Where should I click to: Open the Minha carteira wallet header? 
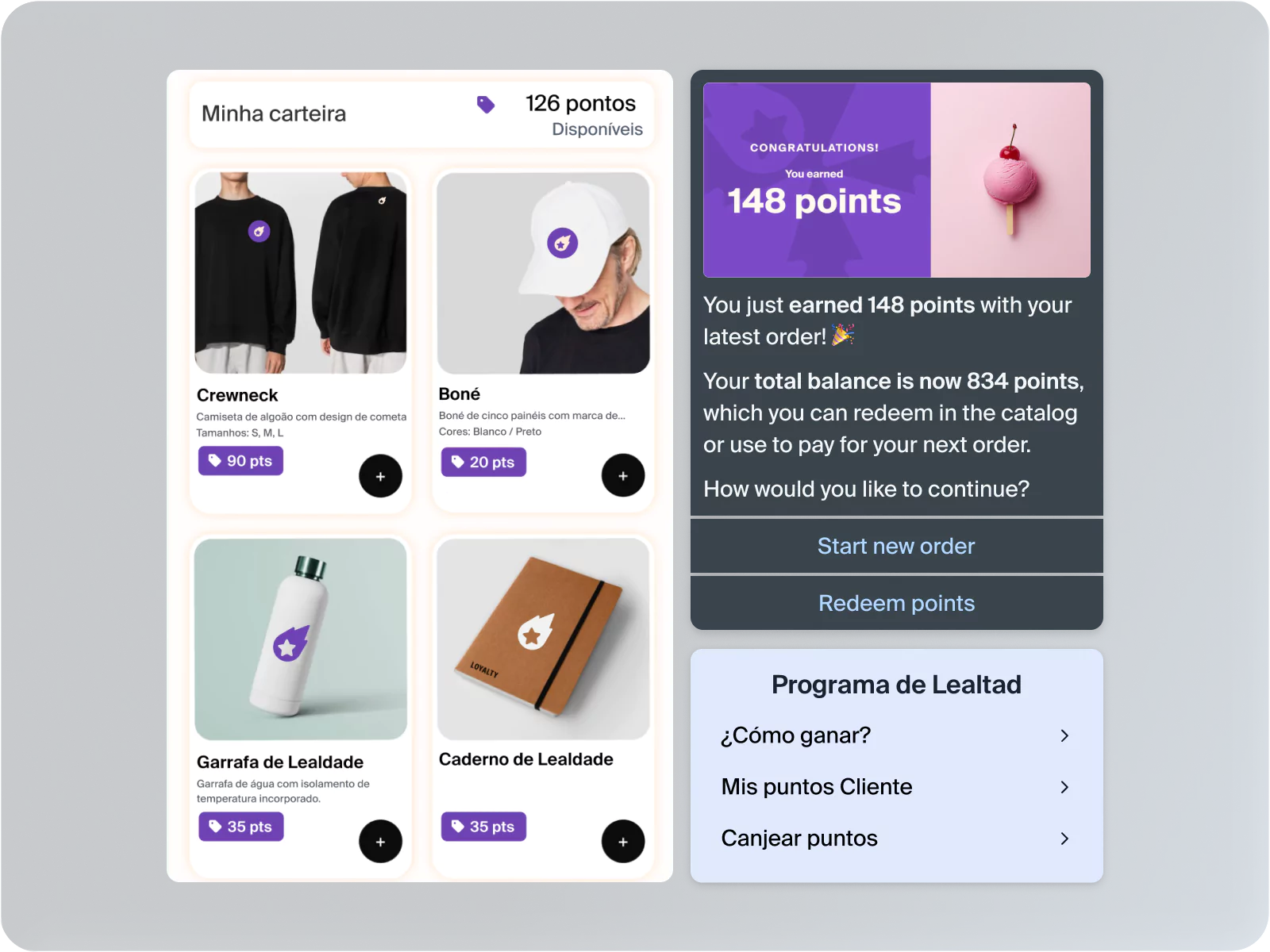pos(421,115)
